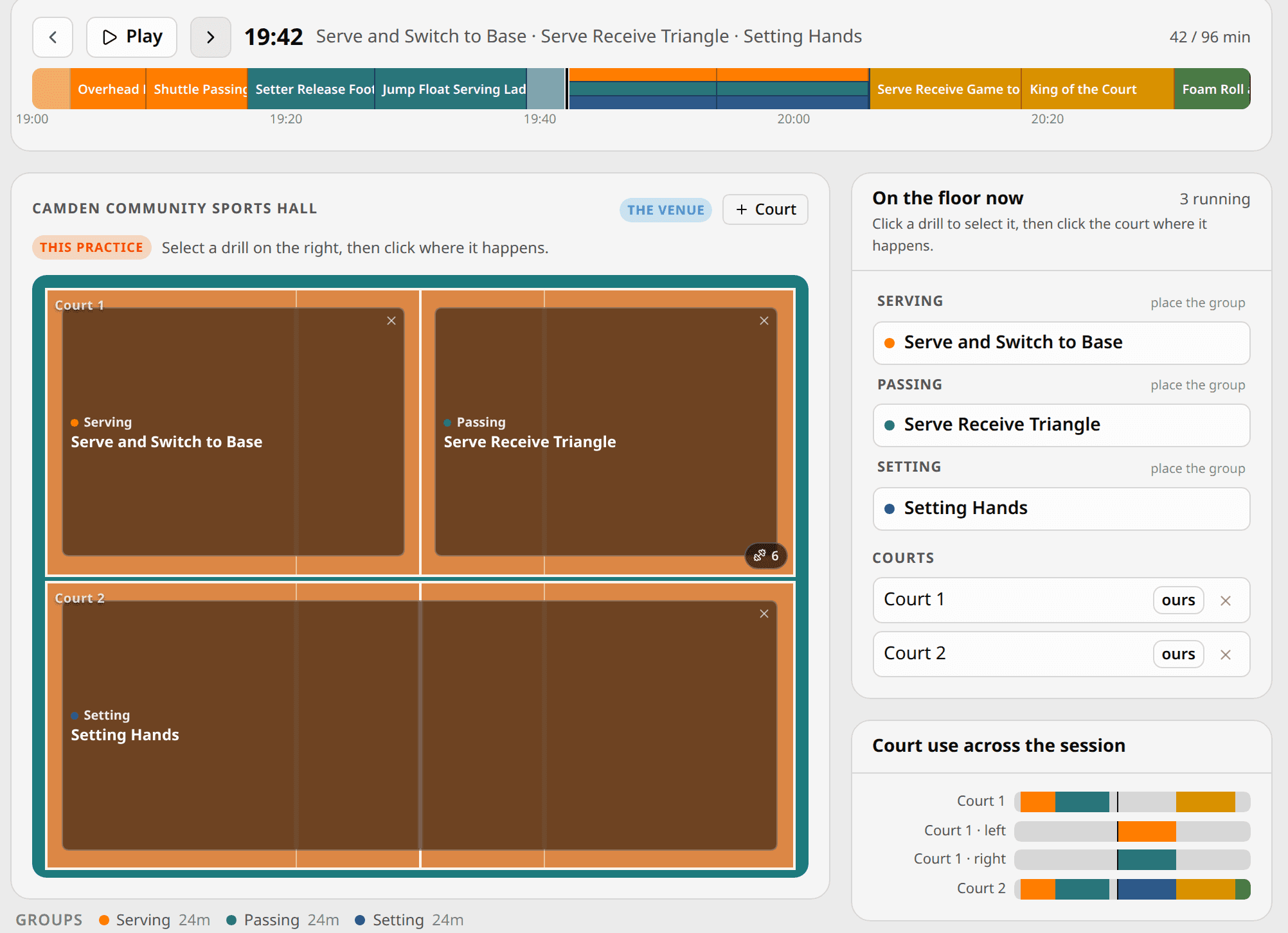Viewport: 1288px width, 933px height.
Task: Go to previous timeline step arrow
Action: point(53,37)
